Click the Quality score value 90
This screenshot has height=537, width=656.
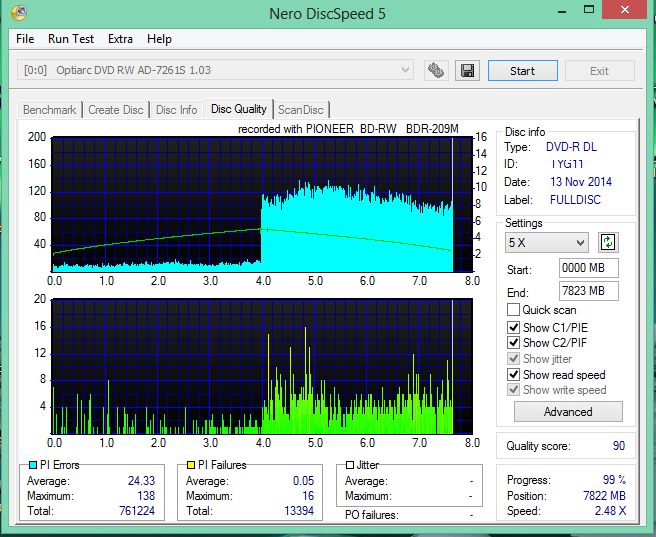619,446
